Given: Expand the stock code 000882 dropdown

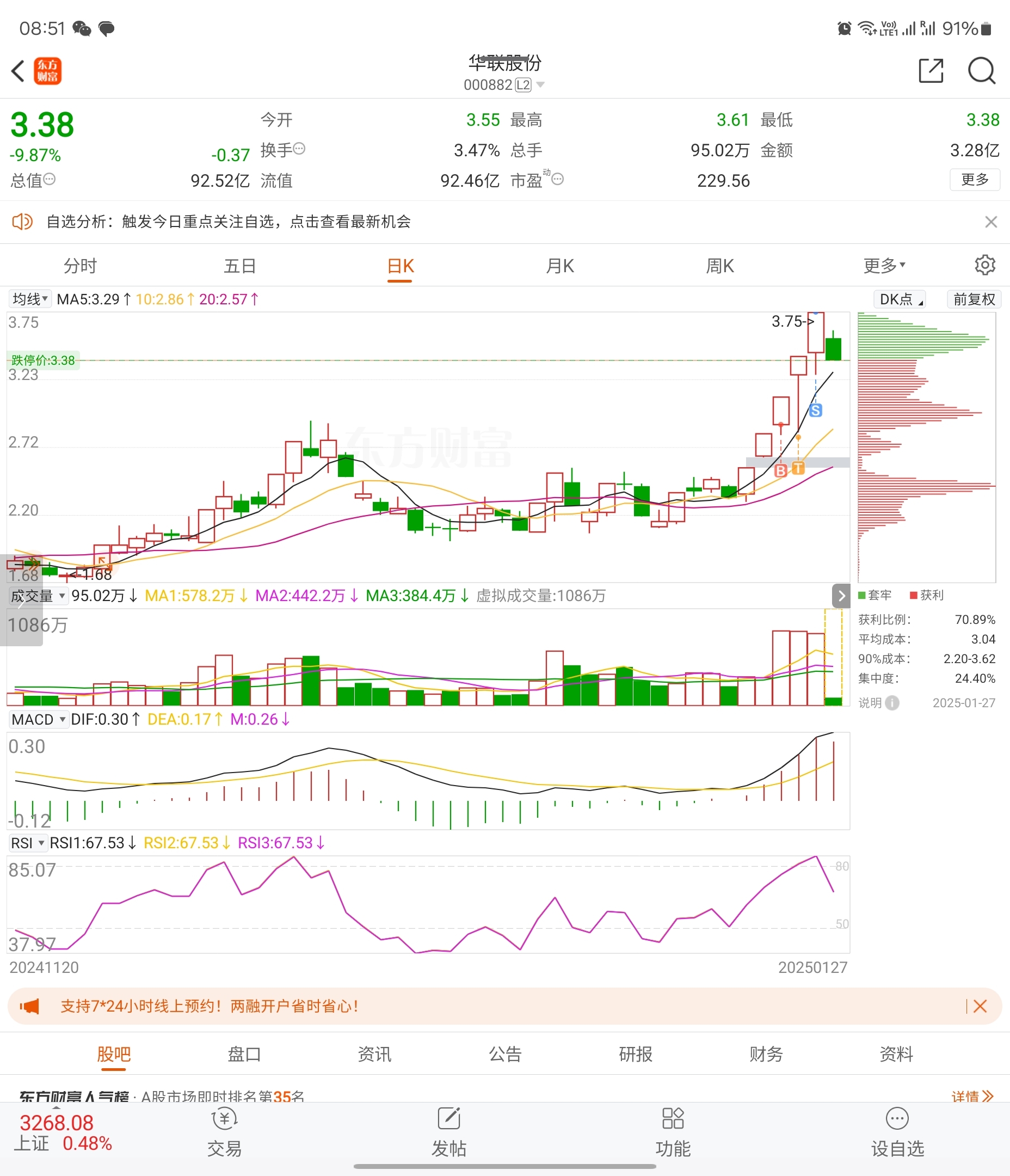Looking at the screenshot, I should (540, 84).
